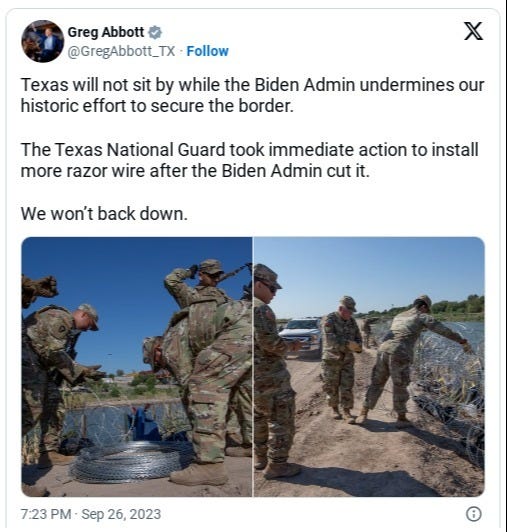507x532 pixels.
Task: Select the paragraph about Texas National Guard
Action: pos(249,160)
